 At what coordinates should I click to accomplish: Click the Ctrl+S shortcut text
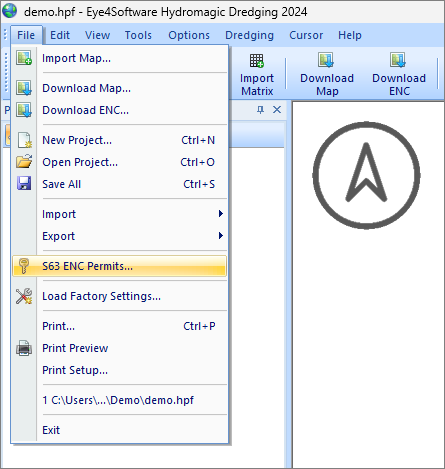click(x=199, y=184)
